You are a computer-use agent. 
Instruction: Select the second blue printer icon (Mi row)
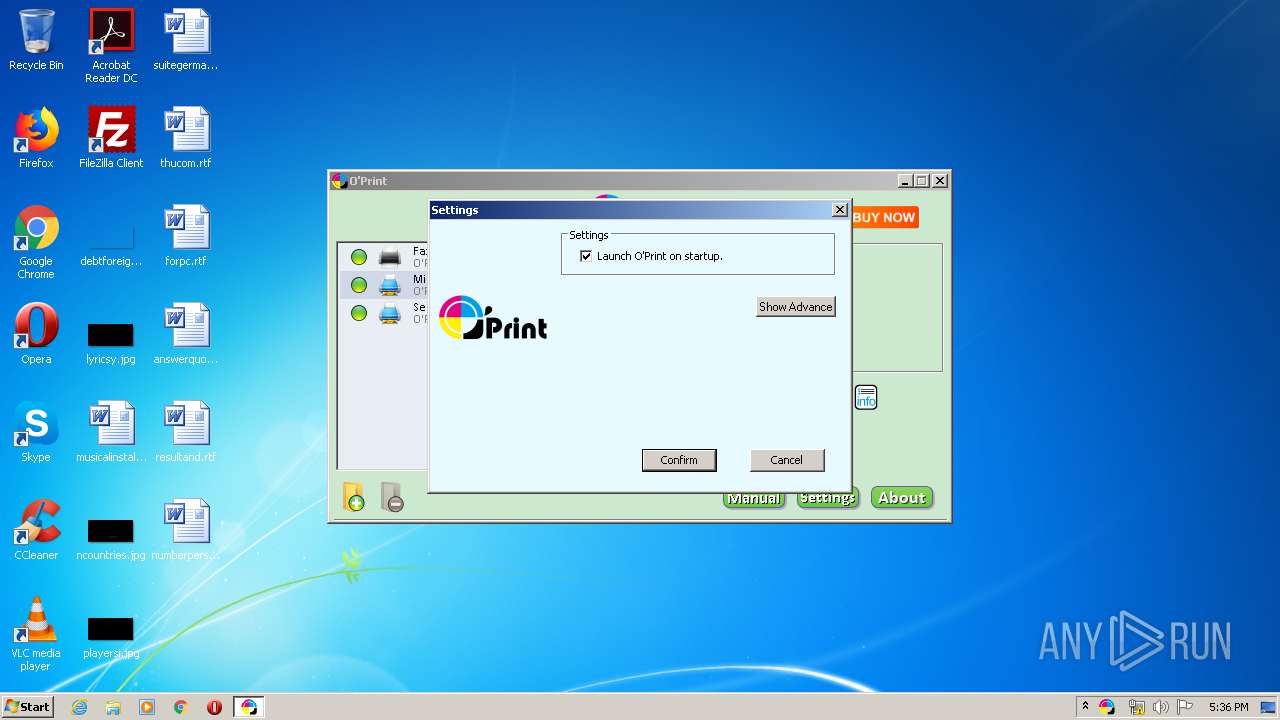pos(390,285)
